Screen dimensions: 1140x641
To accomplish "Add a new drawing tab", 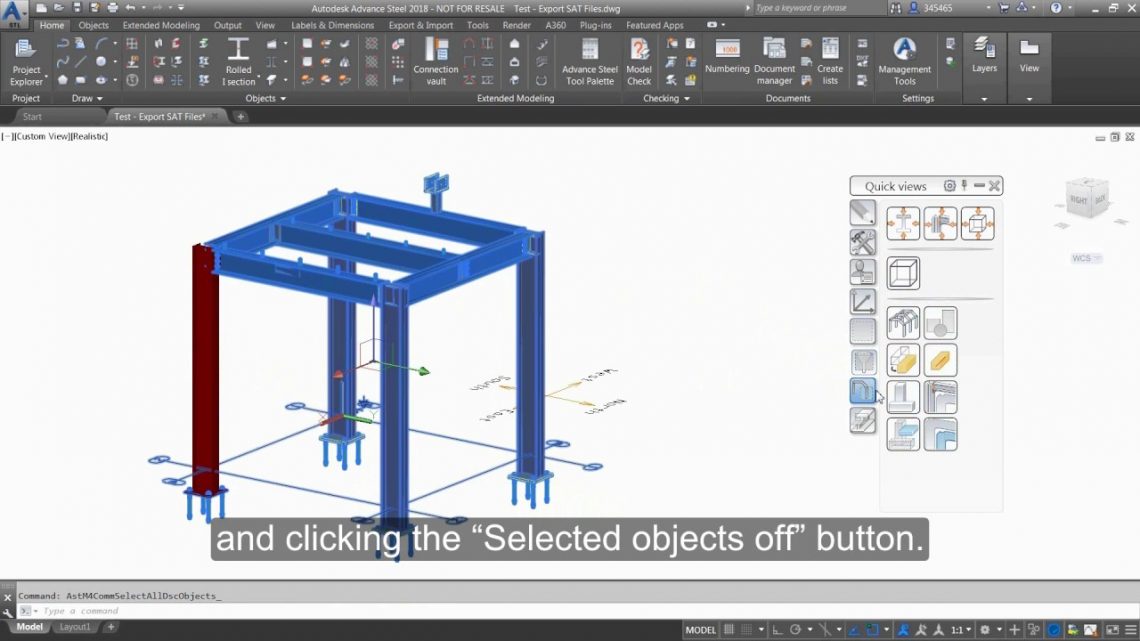I will 240,116.
